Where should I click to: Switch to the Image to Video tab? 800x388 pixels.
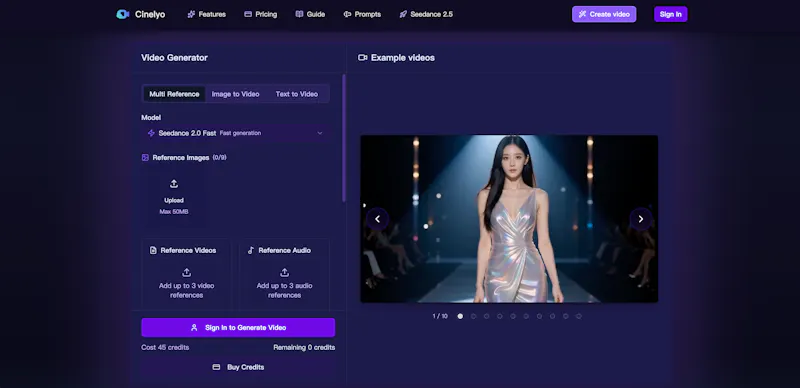(235, 94)
